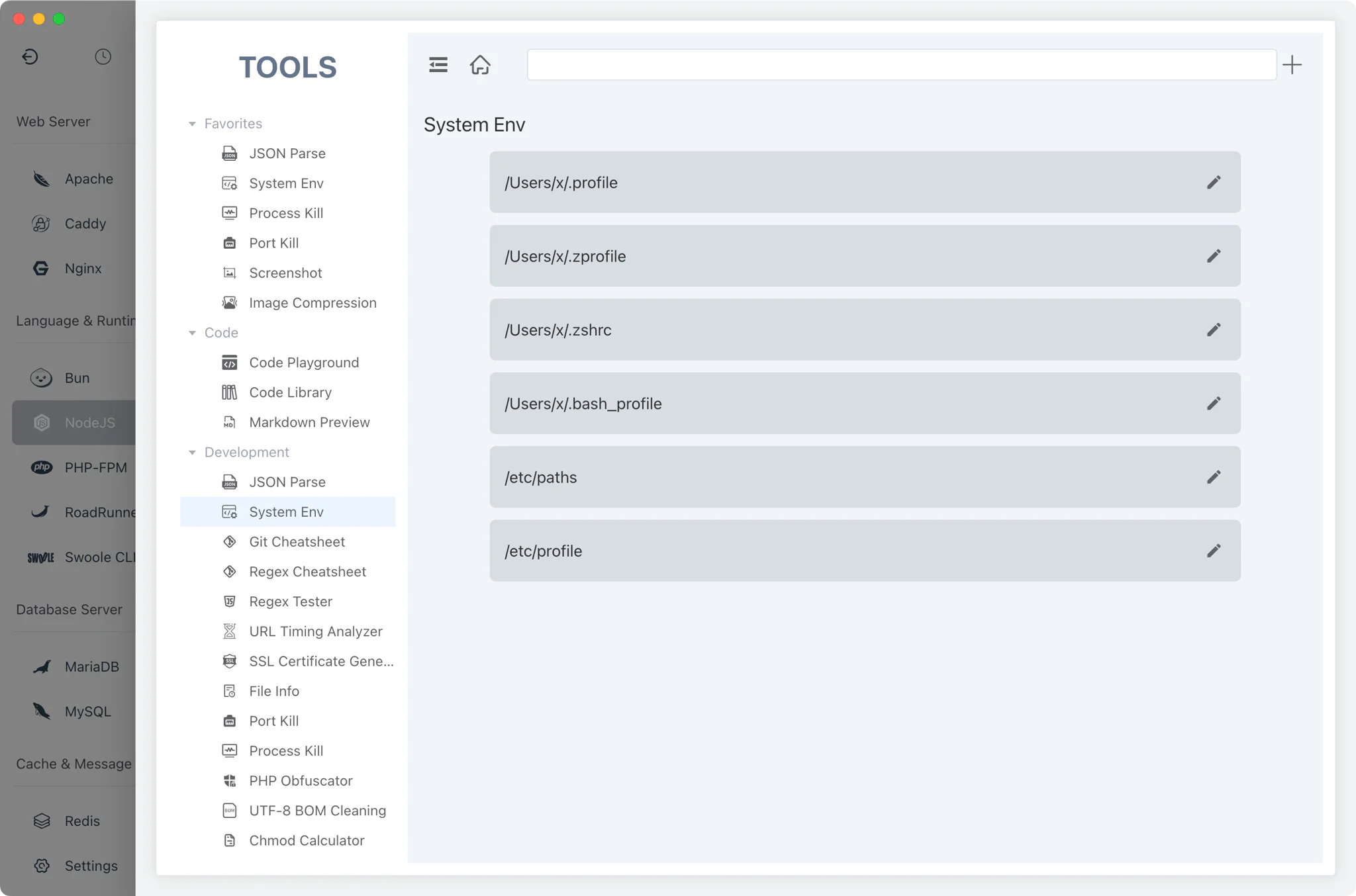Click the Swoole CLI logo icon
1356x896 pixels.
coord(41,557)
